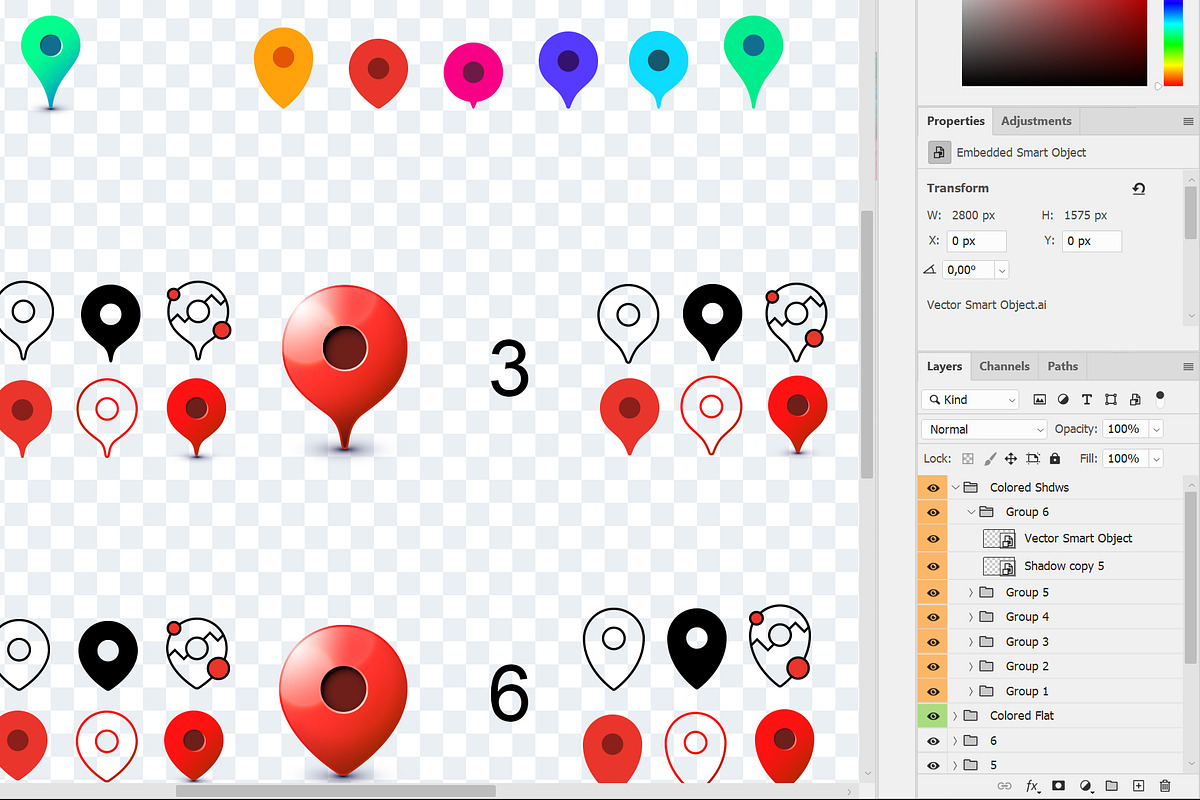The height and width of the screenshot is (800, 1200).
Task: Click the adjustment layer filter icon
Action: tap(1063, 399)
